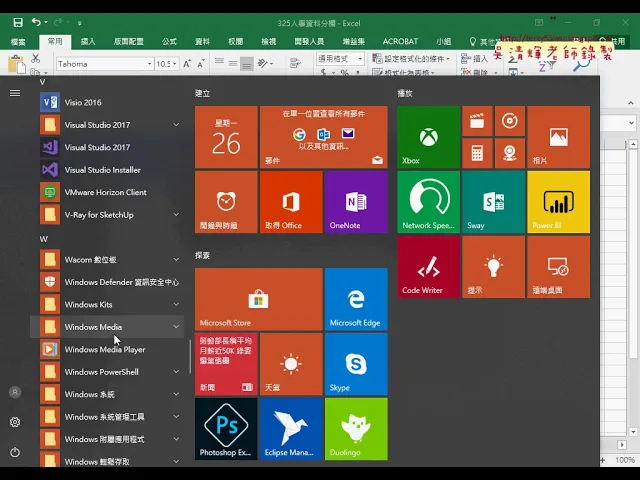The height and width of the screenshot is (480, 640).
Task: Launch OneNote tile
Action: pyautogui.click(x=356, y=202)
